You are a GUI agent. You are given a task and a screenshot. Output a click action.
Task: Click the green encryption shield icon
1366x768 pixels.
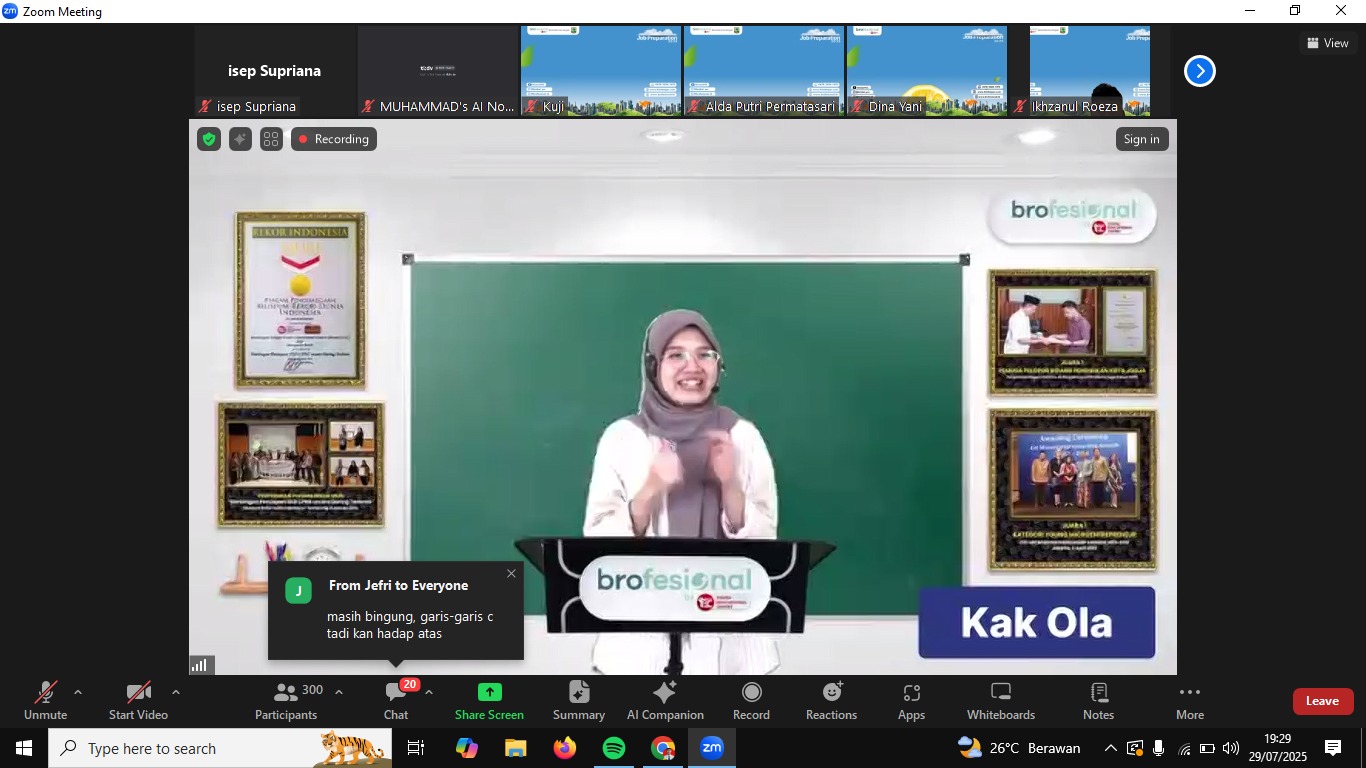click(209, 139)
